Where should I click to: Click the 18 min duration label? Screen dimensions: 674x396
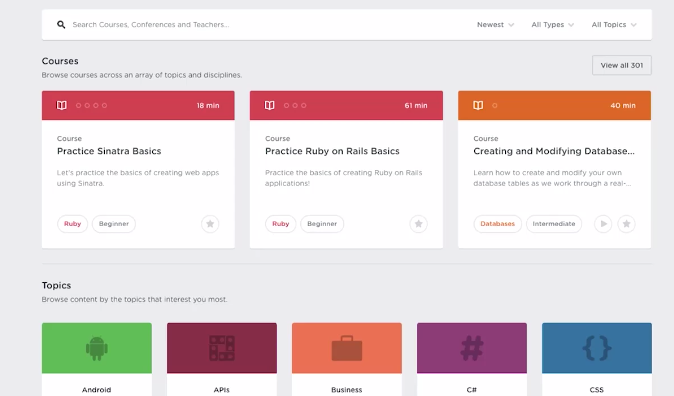pos(208,105)
